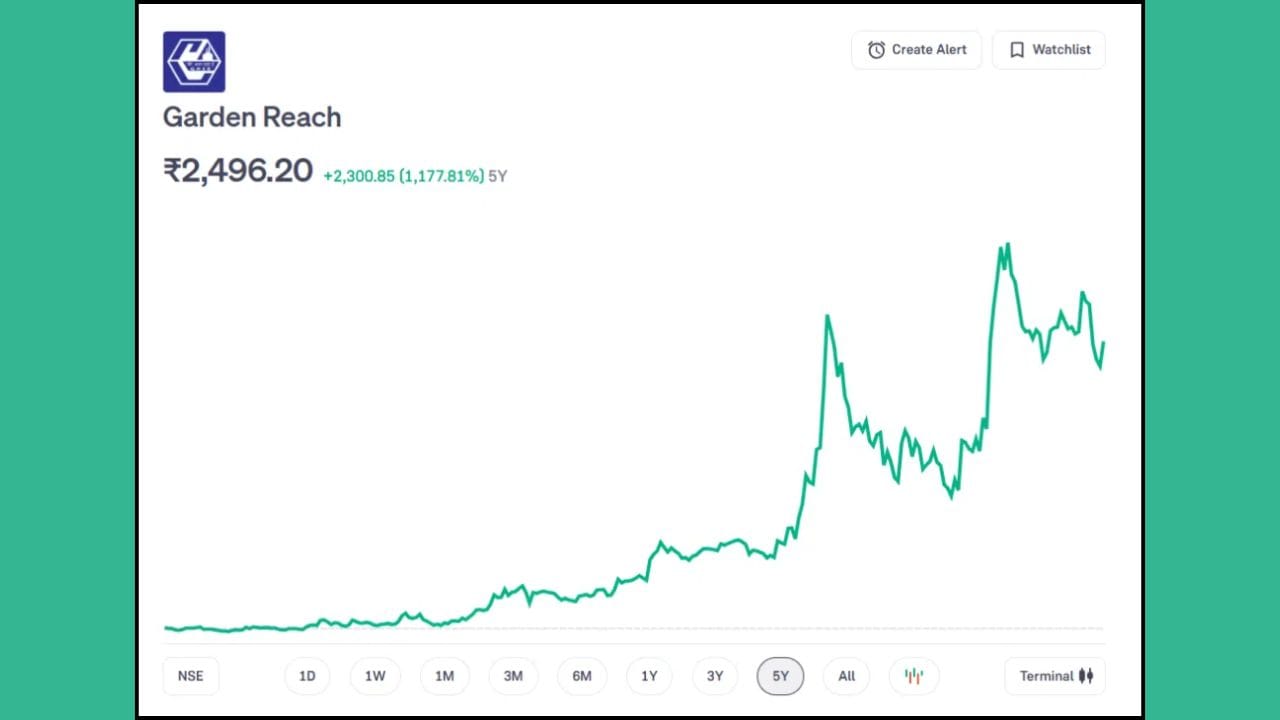Click the bookmark icon in Watchlist
The width and height of the screenshot is (1280, 720).
1017,50
